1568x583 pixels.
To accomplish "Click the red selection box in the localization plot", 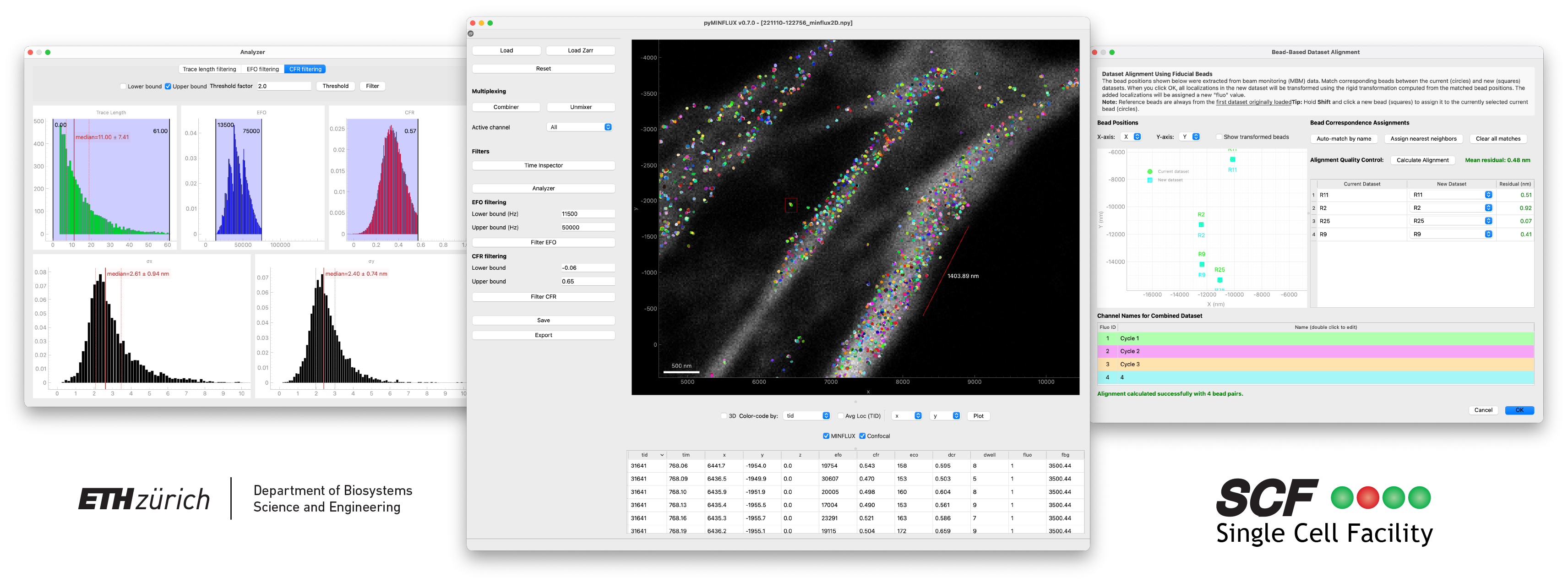I will pos(791,205).
